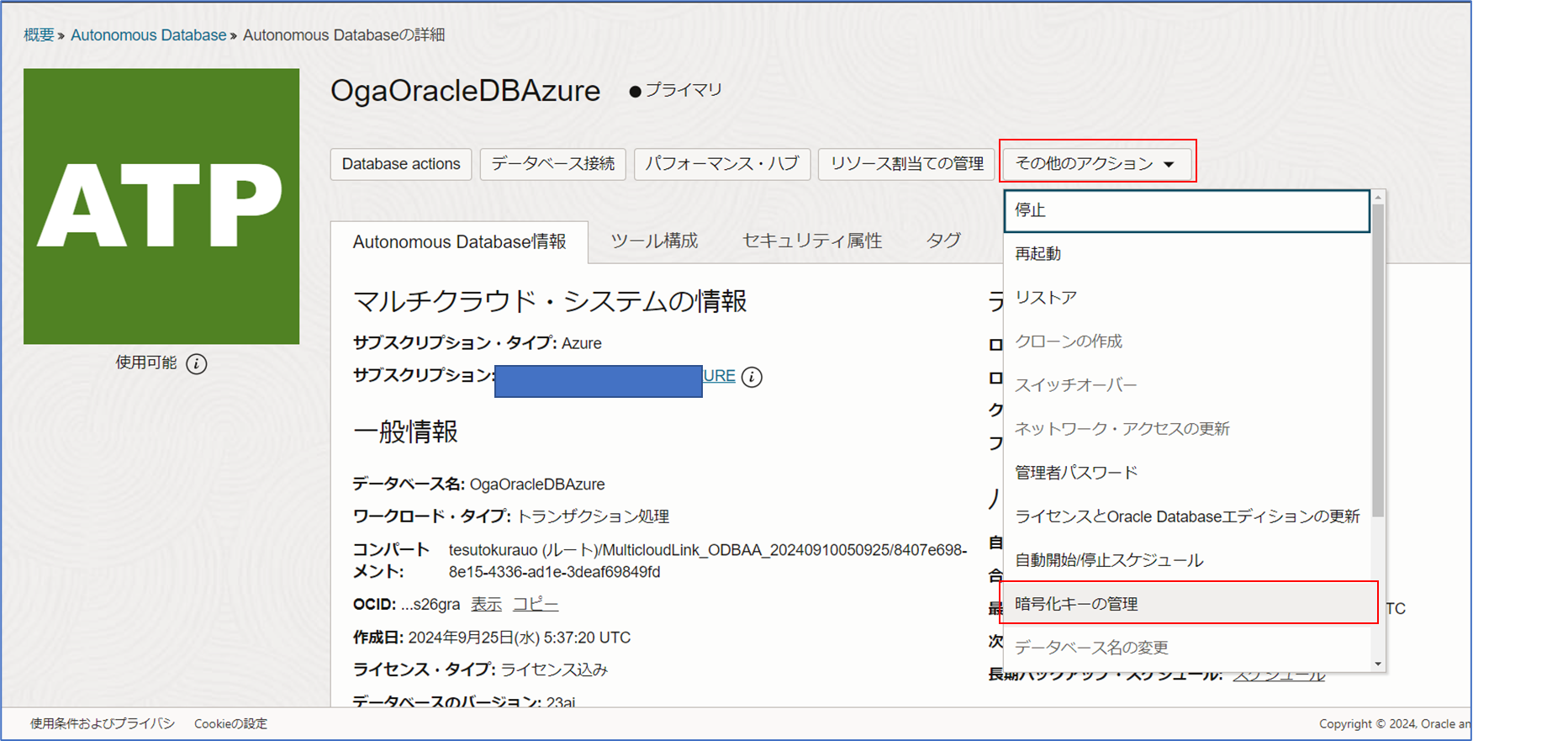Select スイッチオーバー menu entry
The image size is (1568, 741).
tap(1186, 385)
